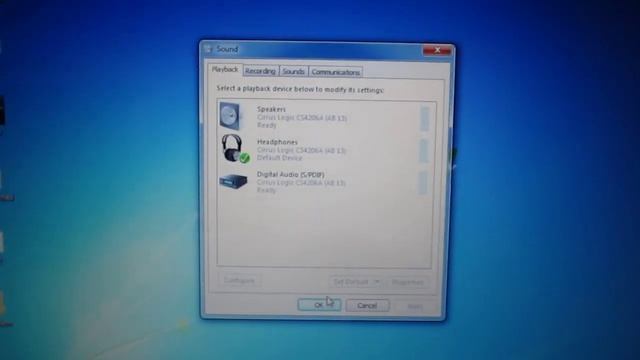
Task: Click the Digital Audio volume level meter
Action: coord(423,182)
